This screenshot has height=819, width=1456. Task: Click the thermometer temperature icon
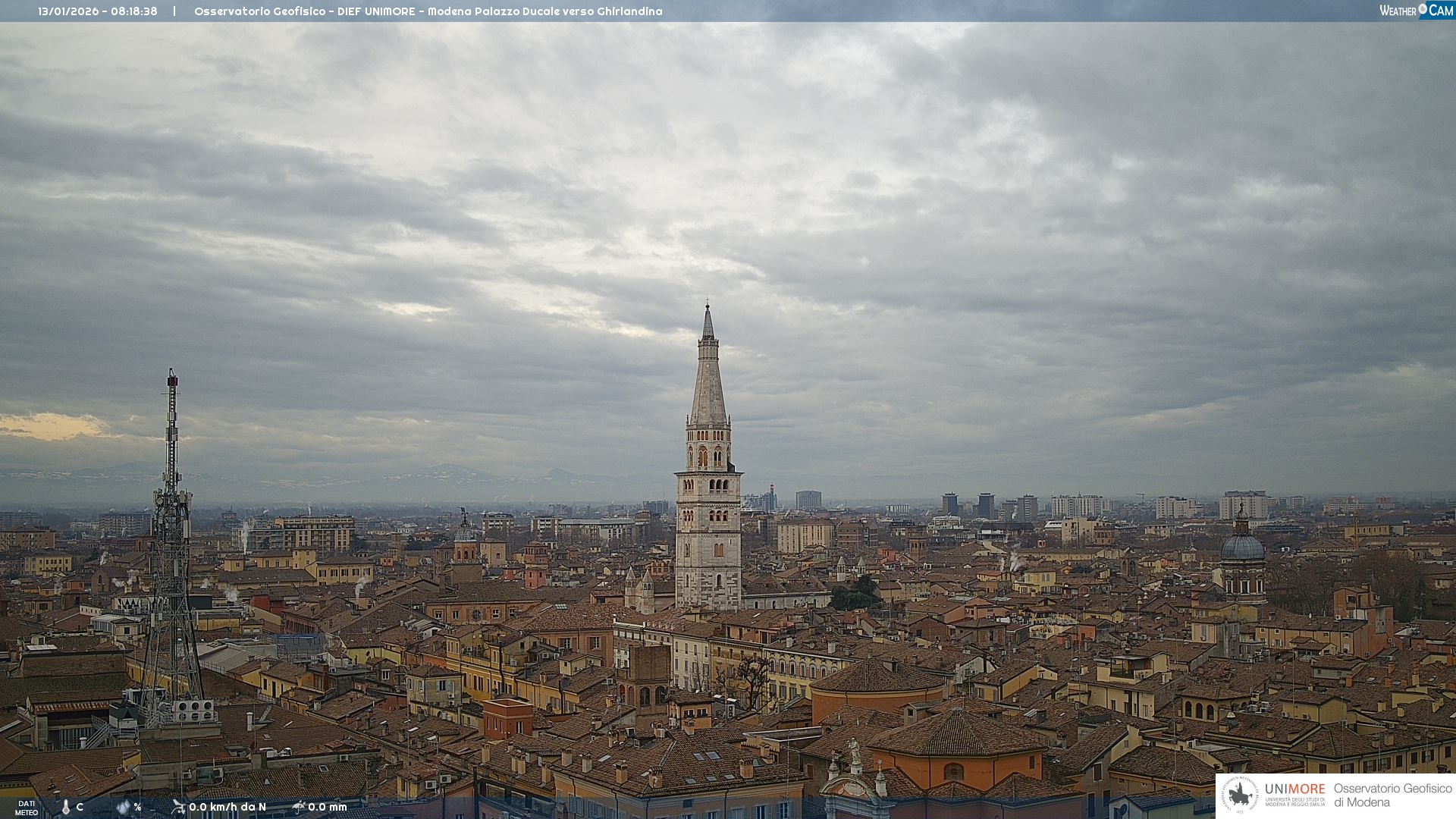(65, 807)
